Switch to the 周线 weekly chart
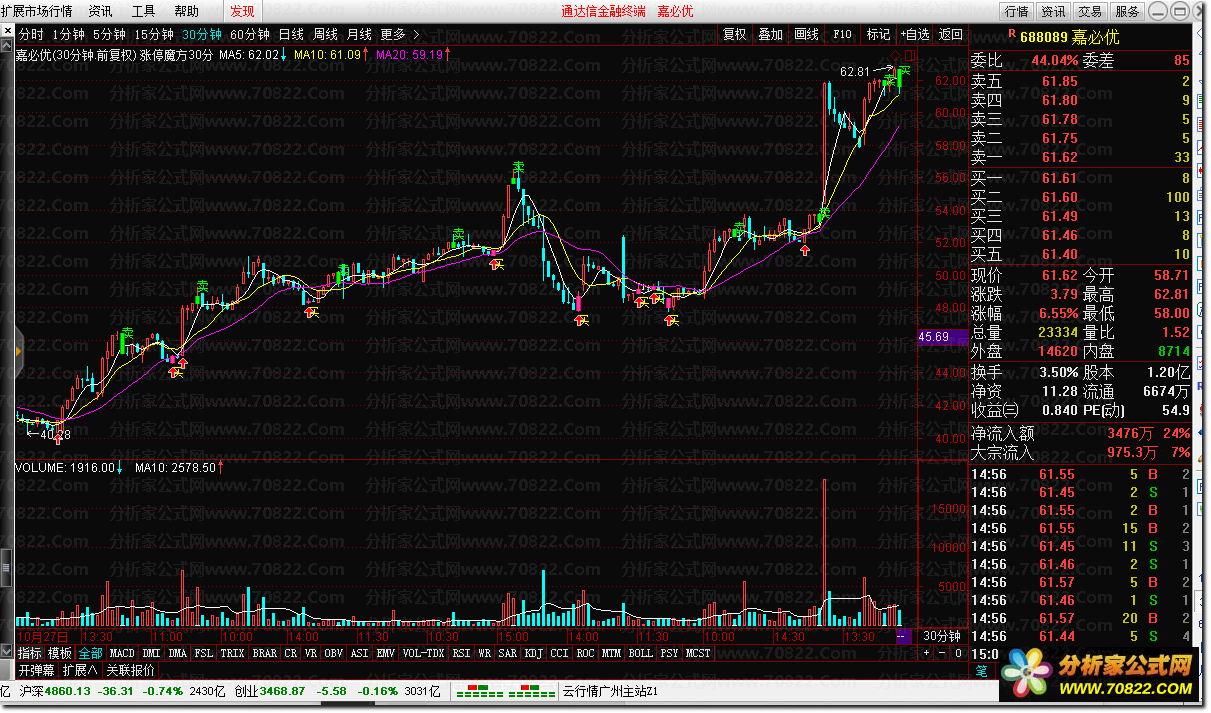Viewport: 1211px width, 713px height. pyautogui.click(x=325, y=34)
